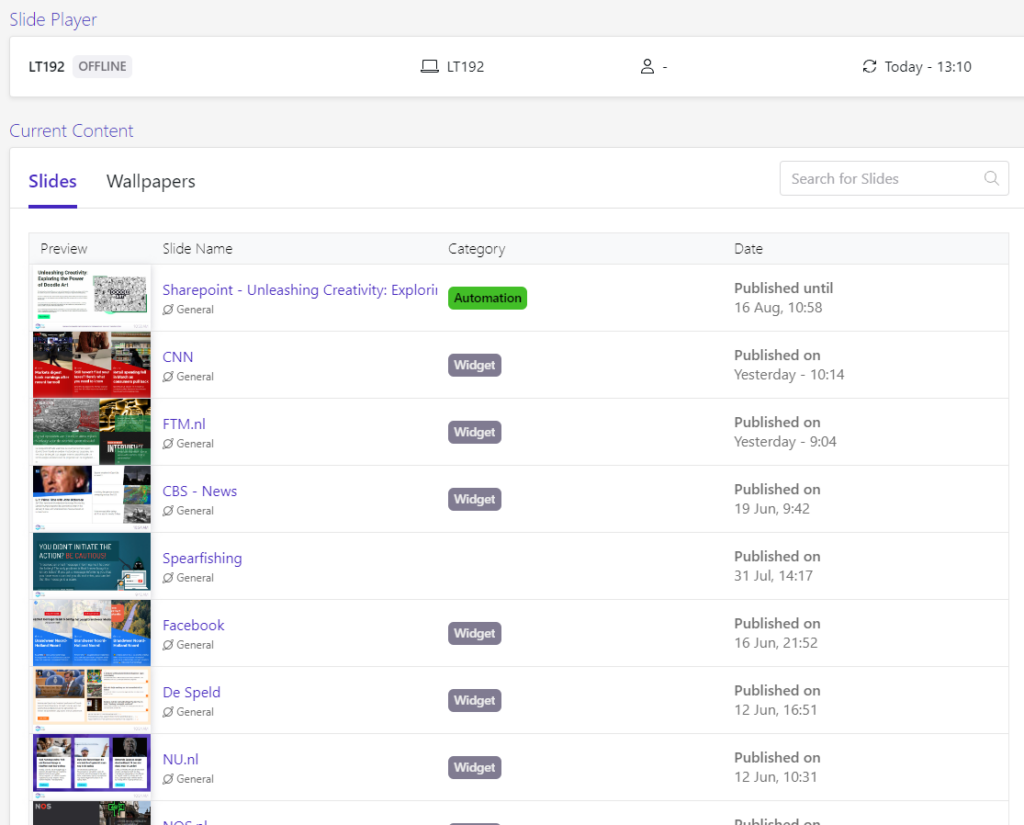Screen dimensions: 1024x825
Task: Click the '16 Jun, 21:52' date text
Action: (776, 643)
